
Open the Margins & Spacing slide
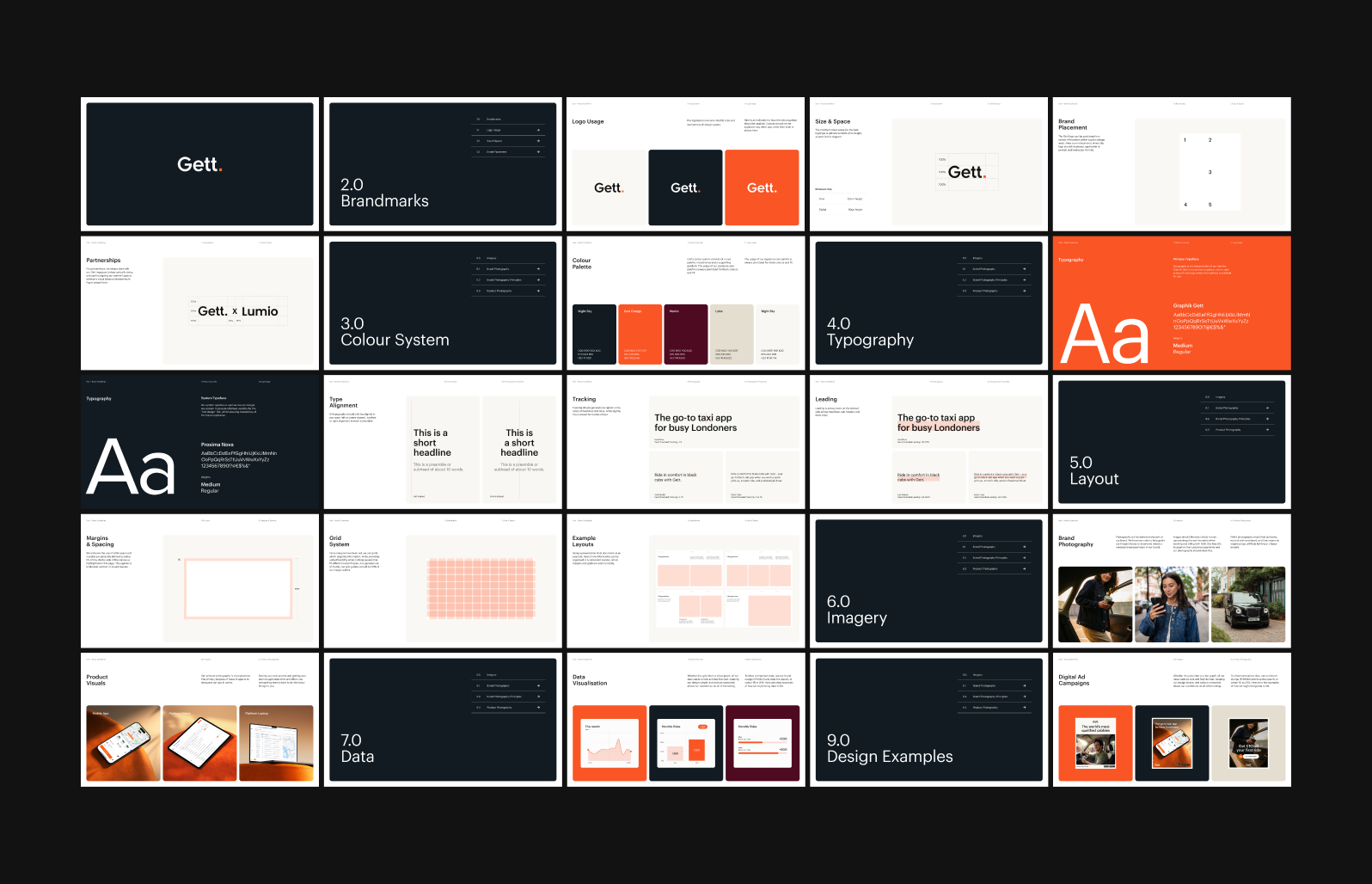(x=199, y=581)
